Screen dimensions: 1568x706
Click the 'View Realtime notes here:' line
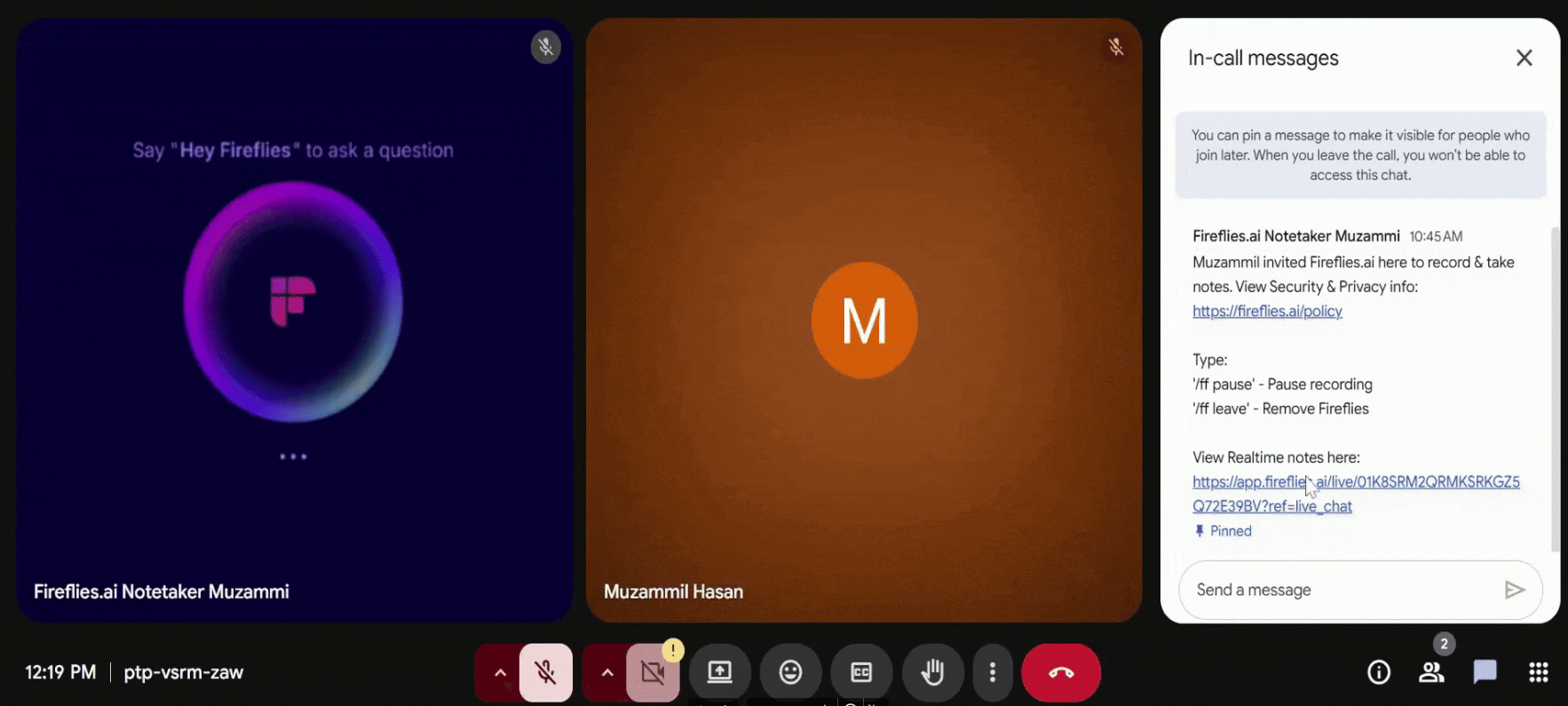(1276, 457)
